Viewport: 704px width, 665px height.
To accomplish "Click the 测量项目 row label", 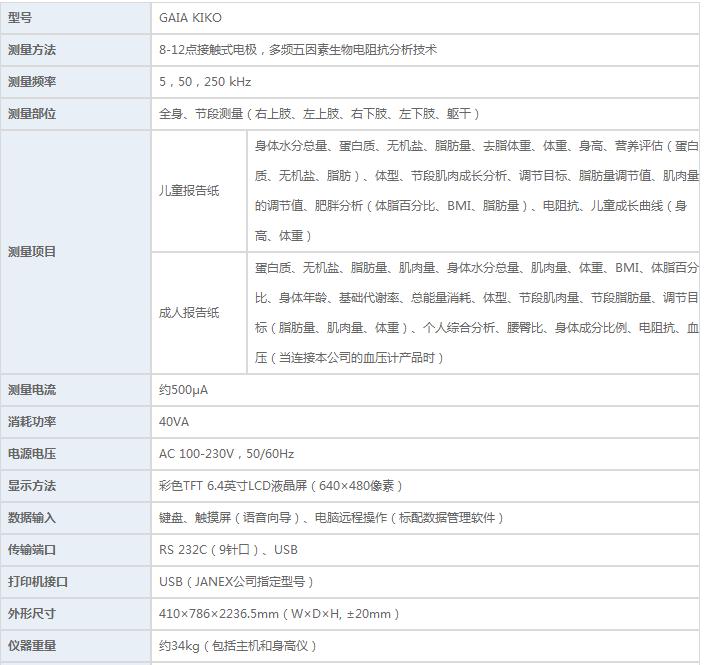I will click(x=32, y=252).
